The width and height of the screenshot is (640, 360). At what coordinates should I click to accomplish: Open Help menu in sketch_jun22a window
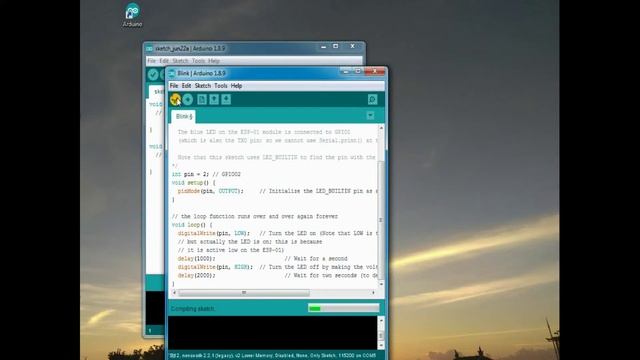[x=214, y=61]
